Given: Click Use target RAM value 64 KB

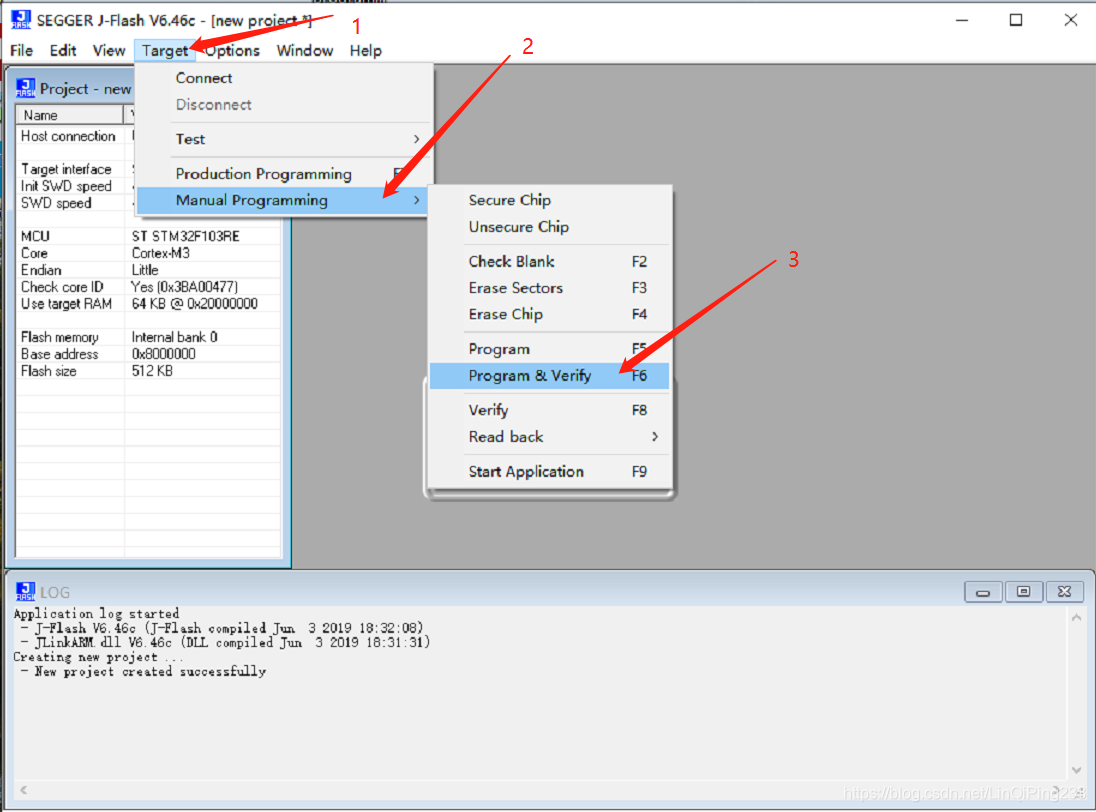Looking at the screenshot, I should coord(195,304).
